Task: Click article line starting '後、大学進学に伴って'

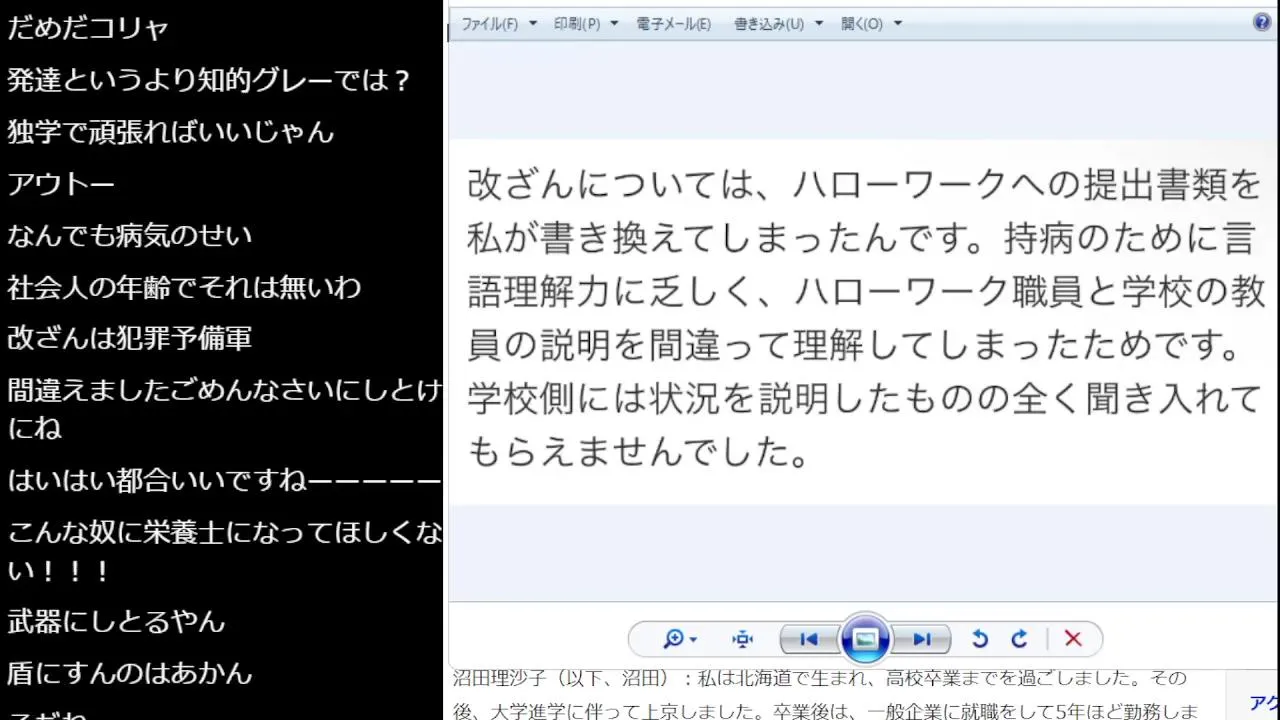Action: tap(825, 711)
